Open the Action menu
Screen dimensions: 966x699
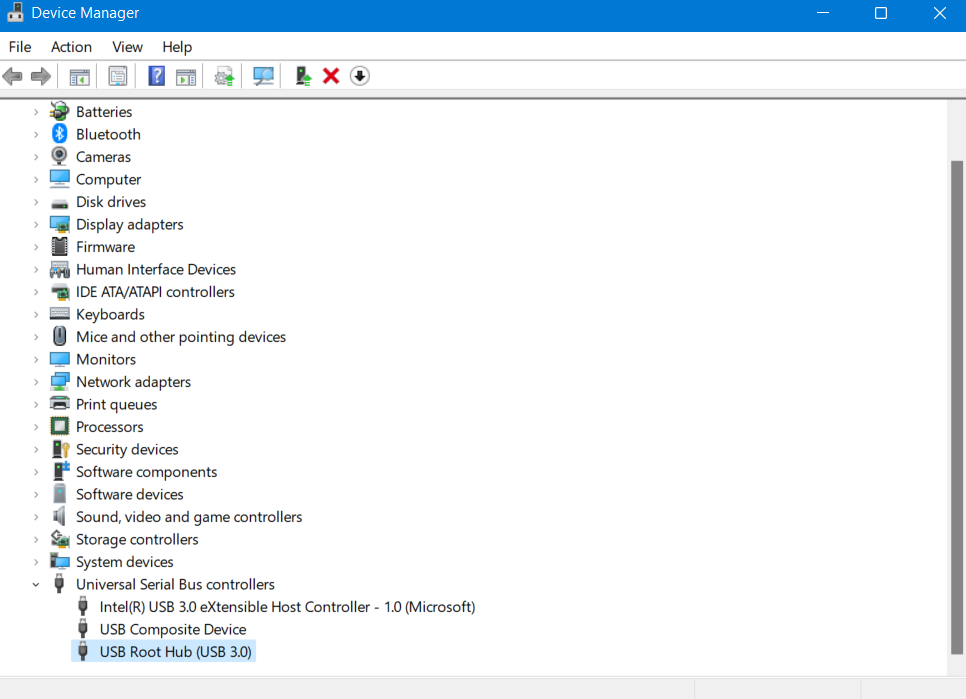tap(71, 47)
